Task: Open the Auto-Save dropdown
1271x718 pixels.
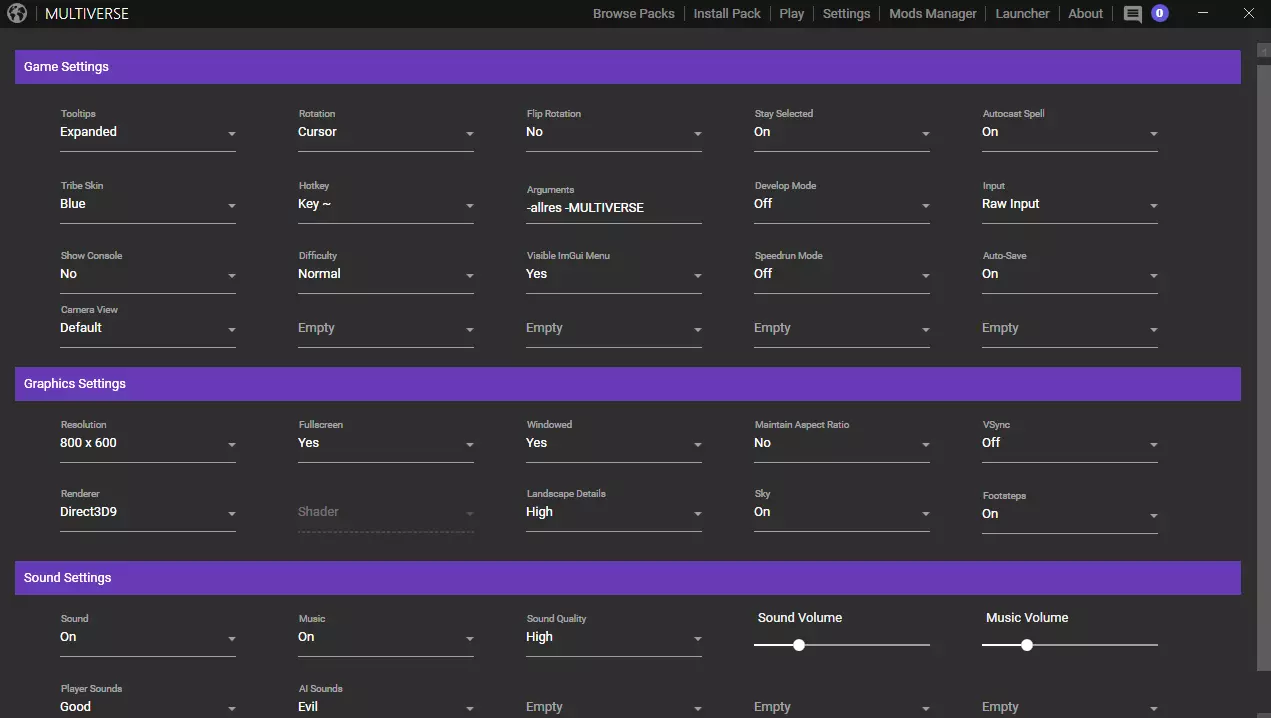Action: pyautogui.click(x=1070, y=274)
